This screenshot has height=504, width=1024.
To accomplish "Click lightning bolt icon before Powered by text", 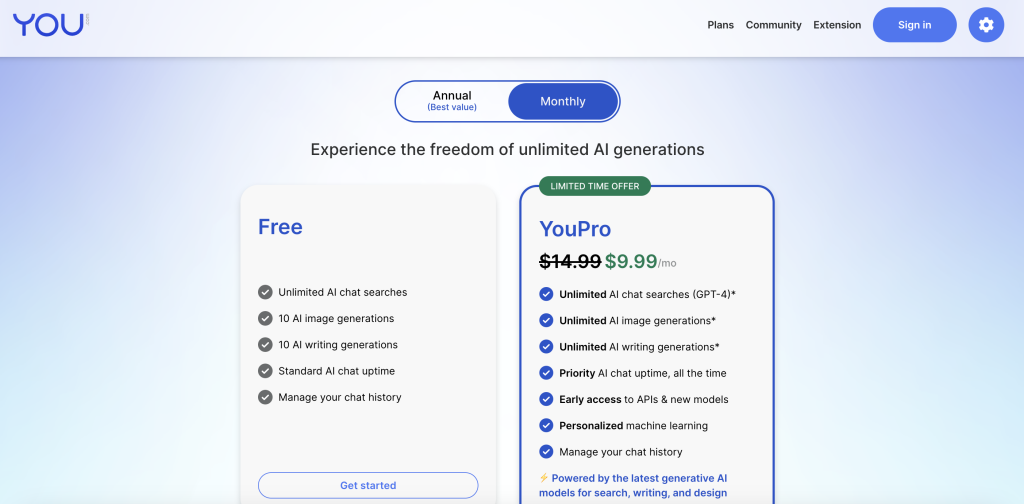I will coord(544,478).
